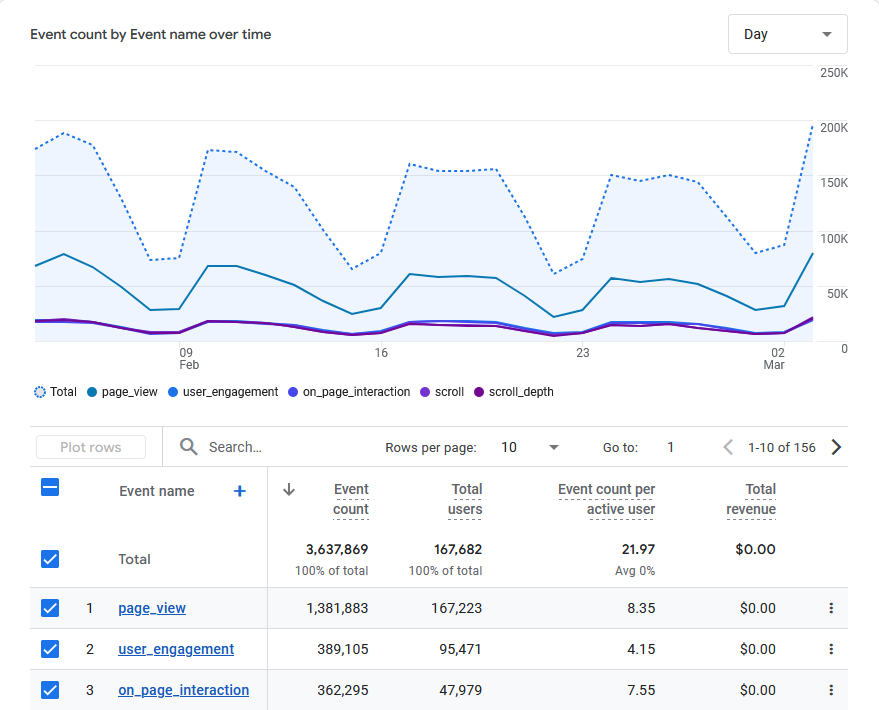Viewport: 879px width, 710px height.
Task: Click the Go to page number field
Action: click(x=671, y=447)
